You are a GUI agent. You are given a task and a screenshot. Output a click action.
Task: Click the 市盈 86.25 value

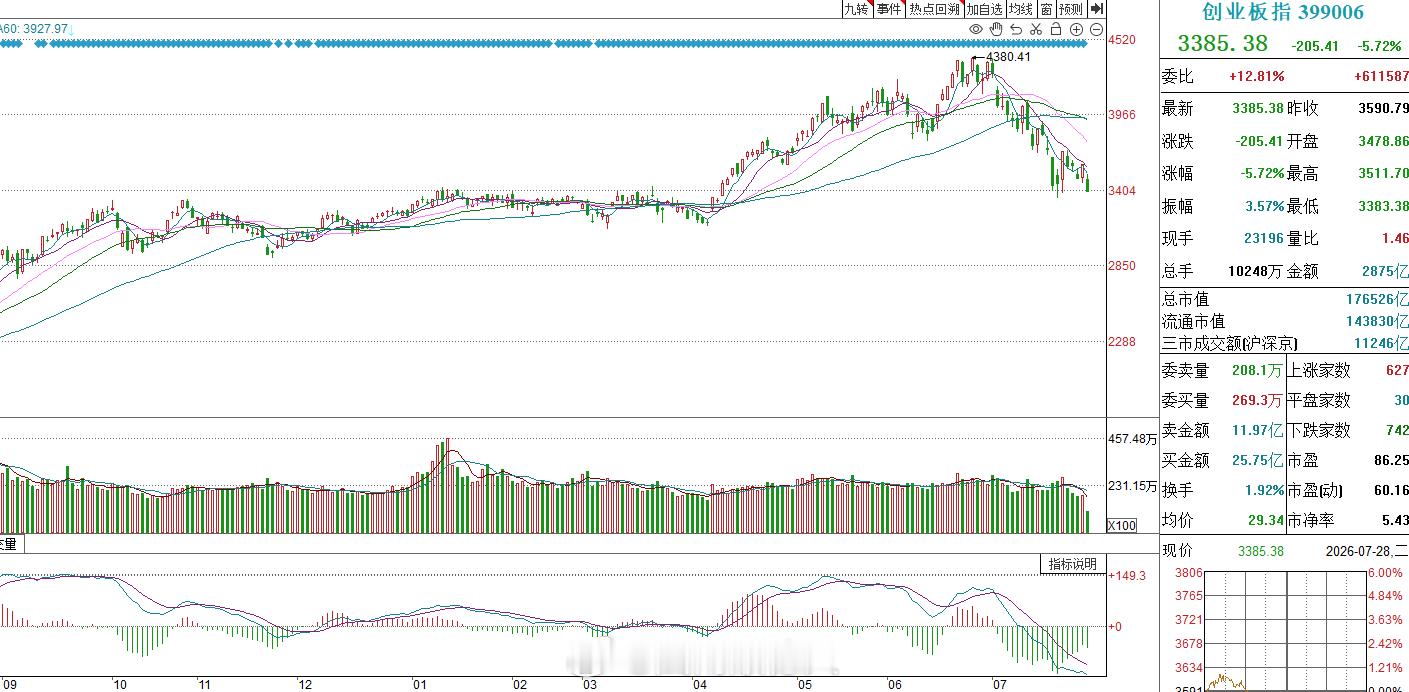tap(1391, 460)
